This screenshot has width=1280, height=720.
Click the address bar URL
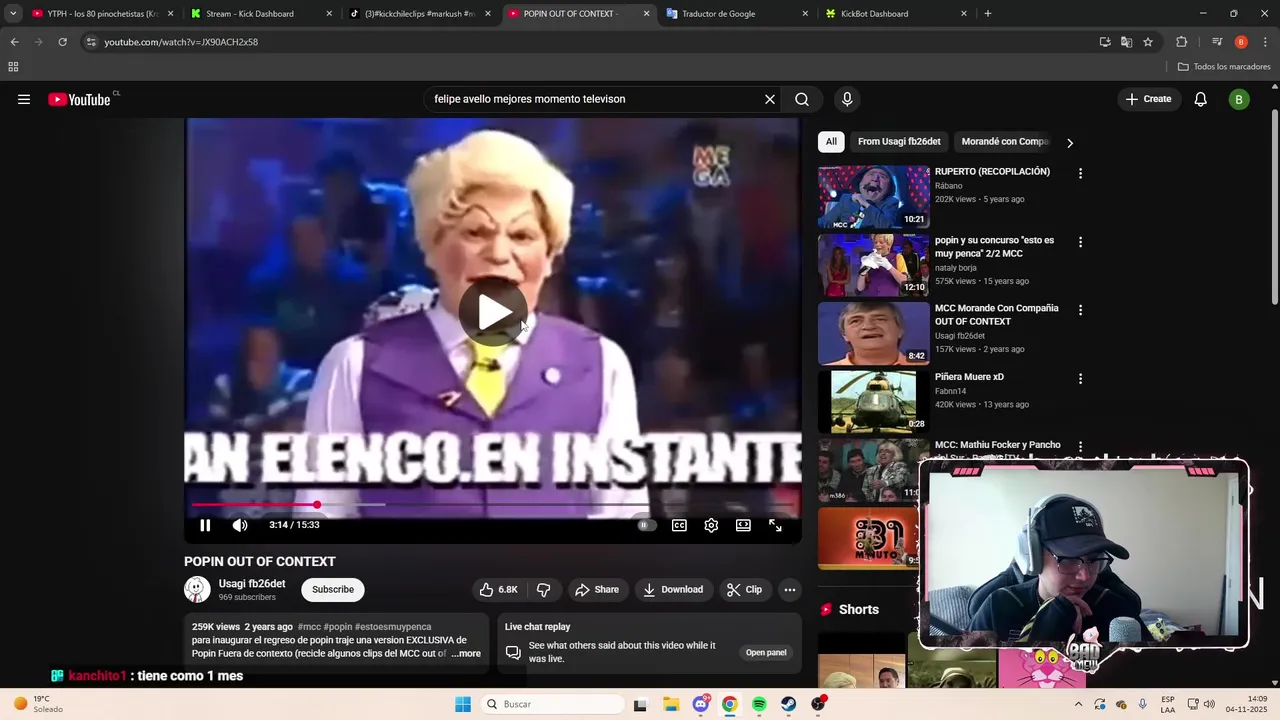click(181, 42)
